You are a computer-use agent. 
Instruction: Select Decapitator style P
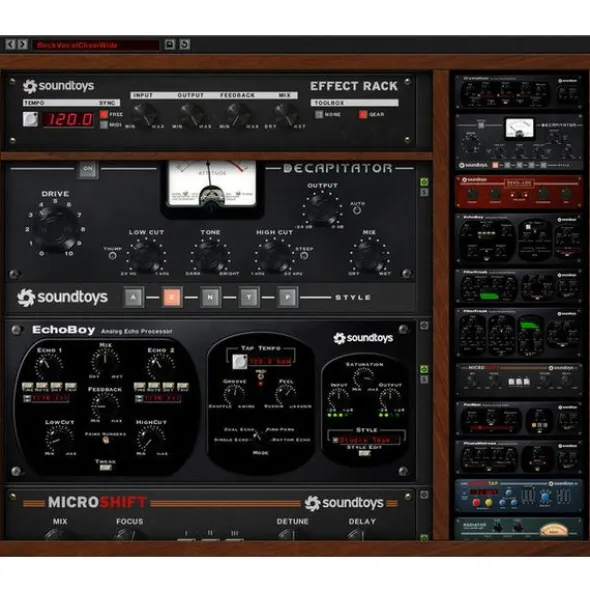(x=288, y=297)
